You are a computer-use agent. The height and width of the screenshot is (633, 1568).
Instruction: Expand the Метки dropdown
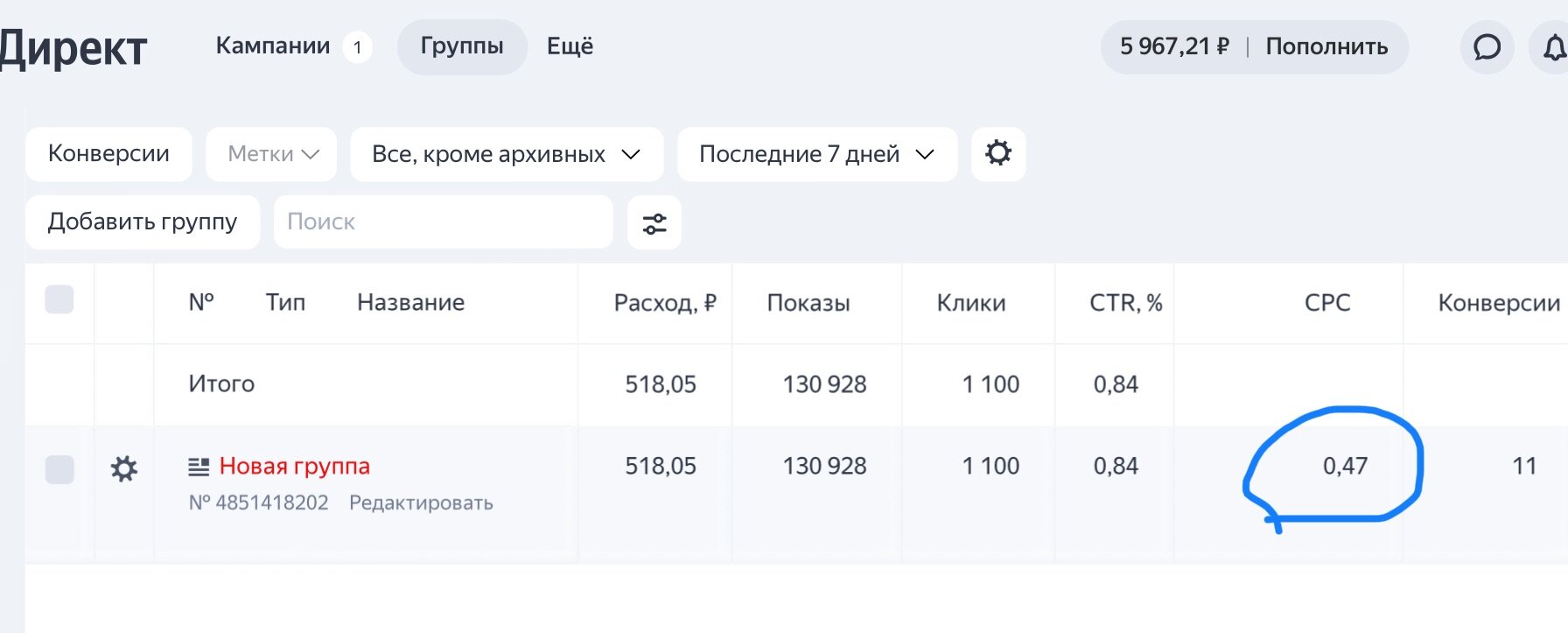(x=271, y=154)
